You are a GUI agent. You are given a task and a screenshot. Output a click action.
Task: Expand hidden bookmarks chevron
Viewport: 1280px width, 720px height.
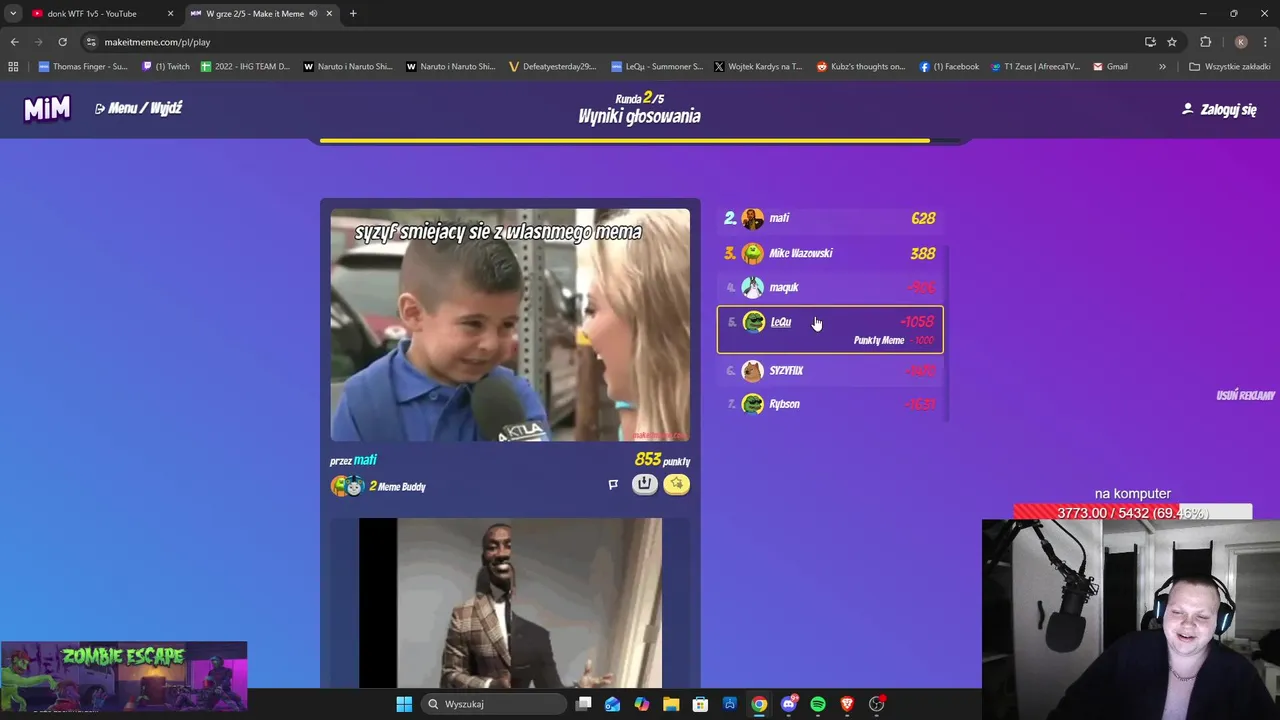pyautogui.click(x=1162, y=67)
